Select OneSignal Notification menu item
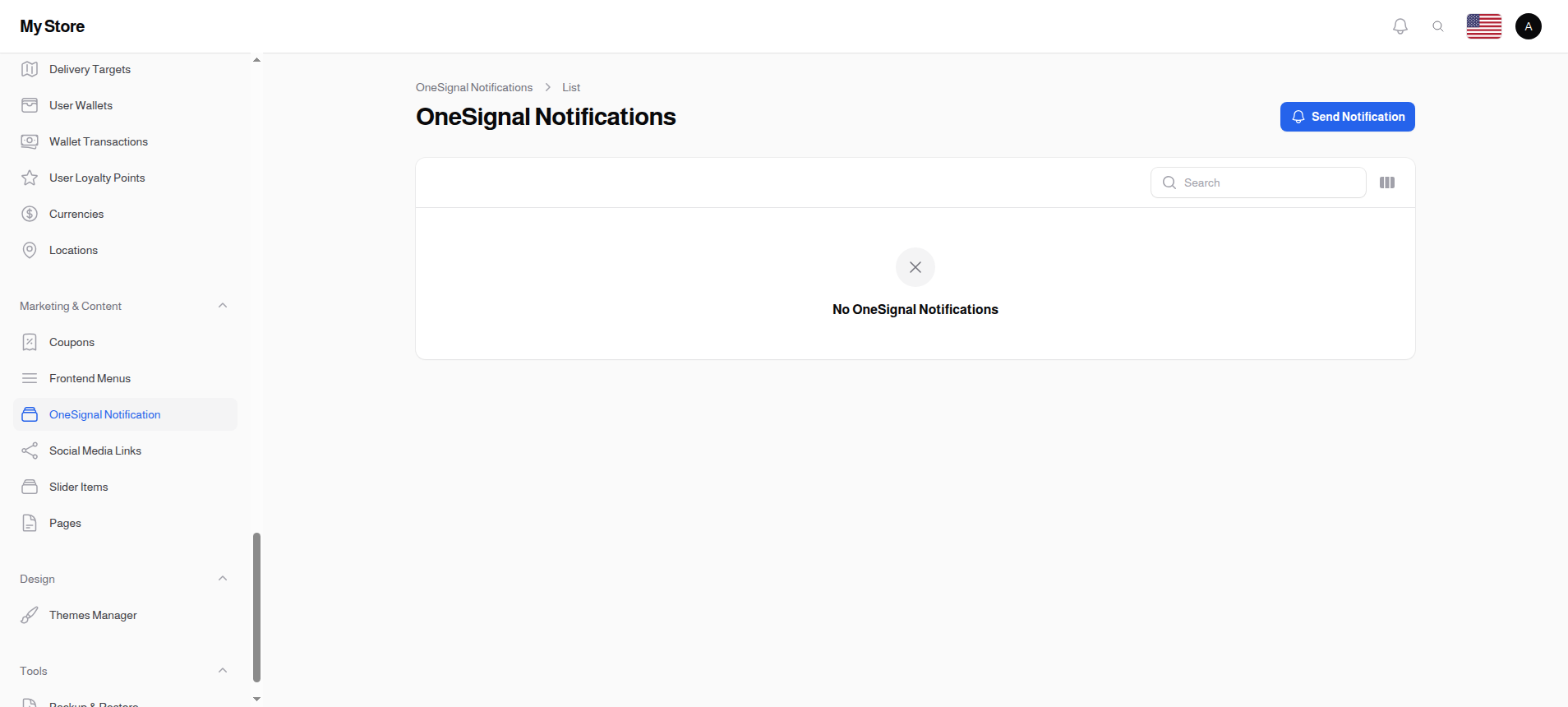Viewport: 1568px width, 707px height. [125, 414]
